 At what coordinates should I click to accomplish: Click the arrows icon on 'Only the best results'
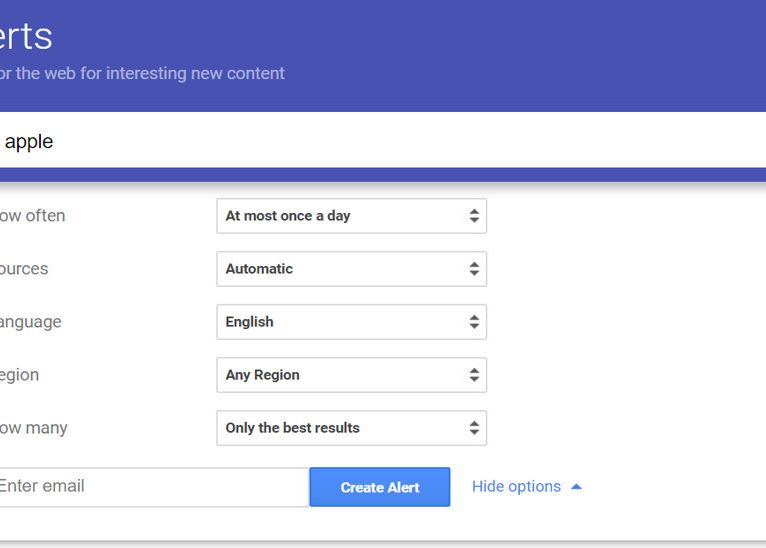pyautogui.click(x=474, y=428)
